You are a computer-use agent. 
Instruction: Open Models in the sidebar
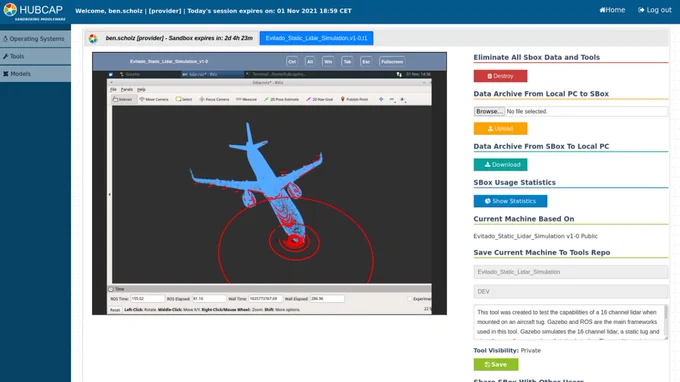(36, 74)
